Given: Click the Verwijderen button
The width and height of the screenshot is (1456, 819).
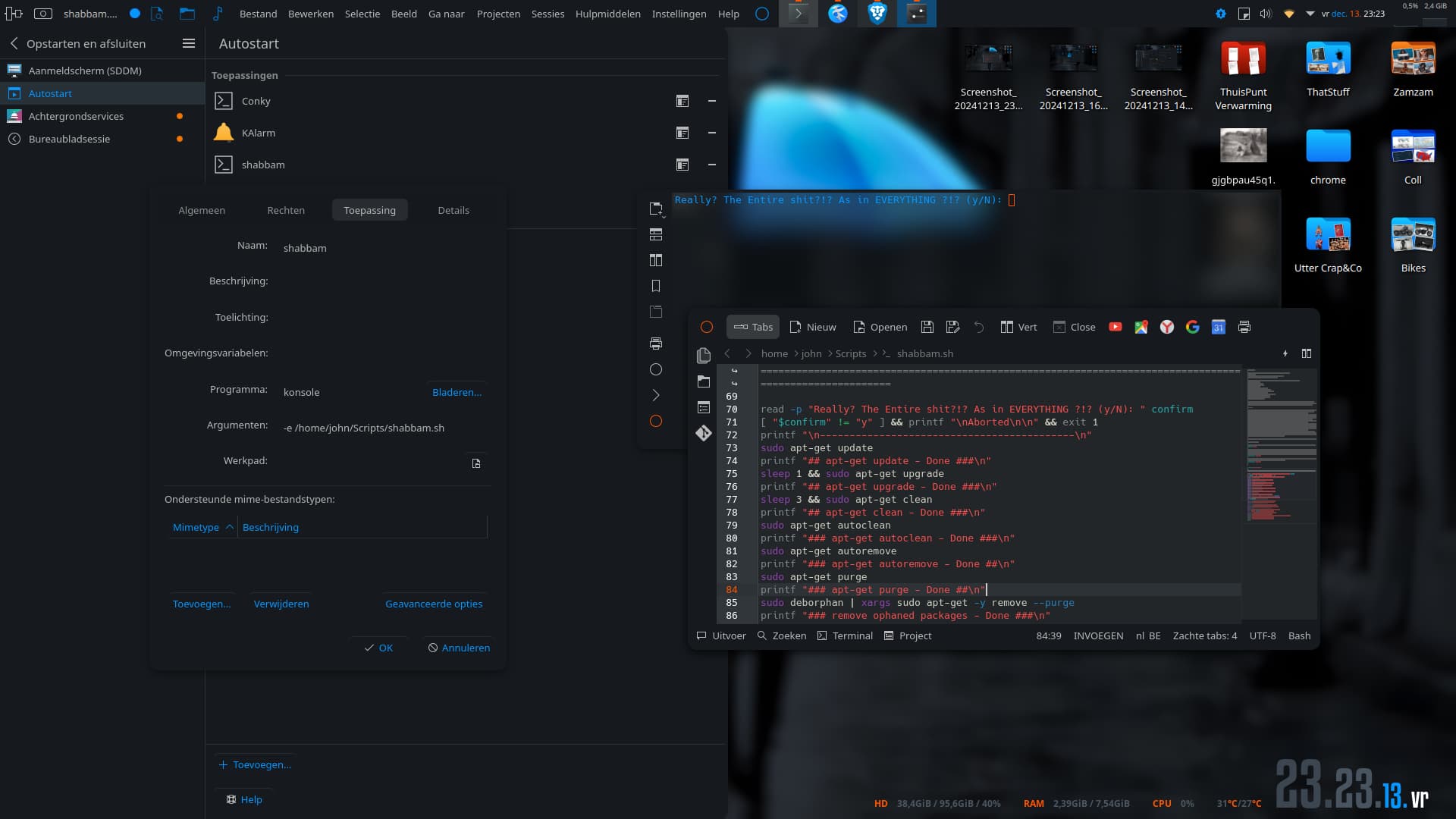Looking at the screenshot, I should click(281, 604).
